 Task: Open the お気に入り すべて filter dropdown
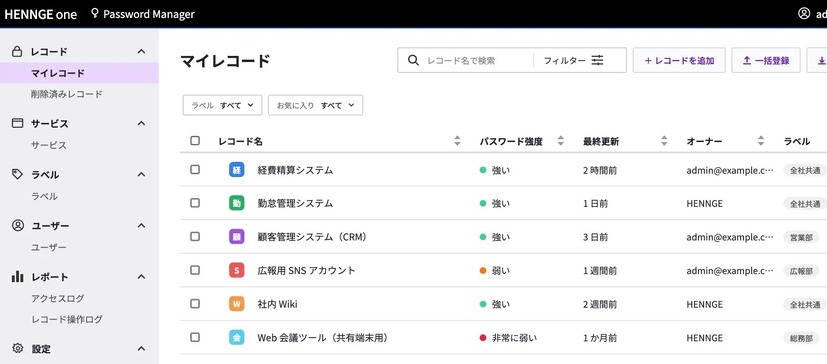pyautogui.click(x=315, y=105)
